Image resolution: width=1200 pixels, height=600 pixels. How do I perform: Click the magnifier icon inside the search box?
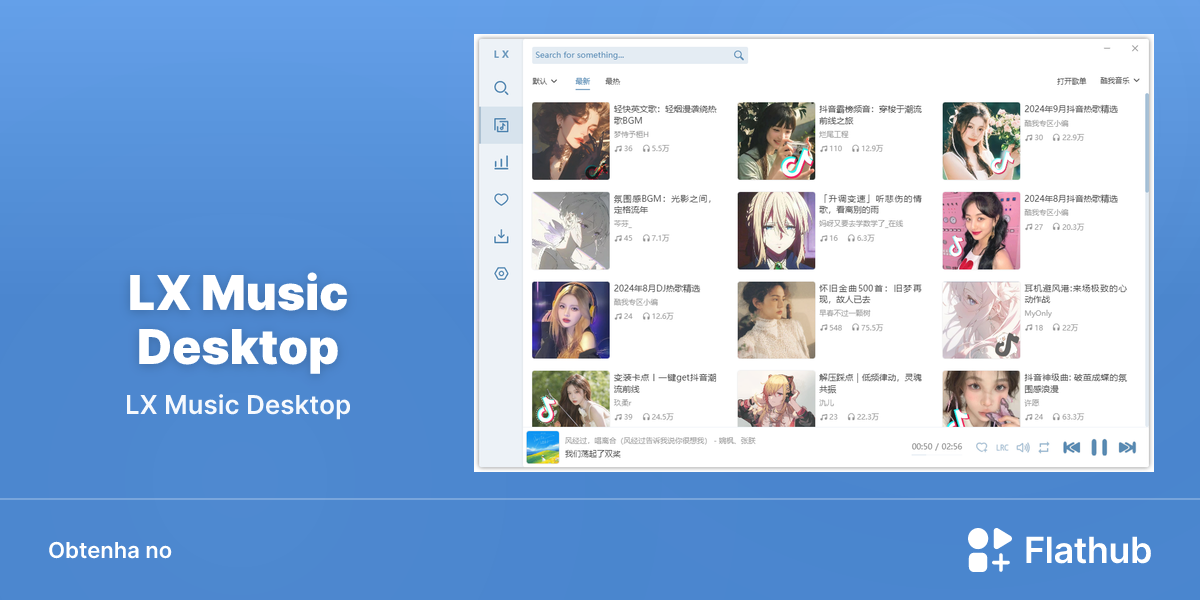coord(739,55)
